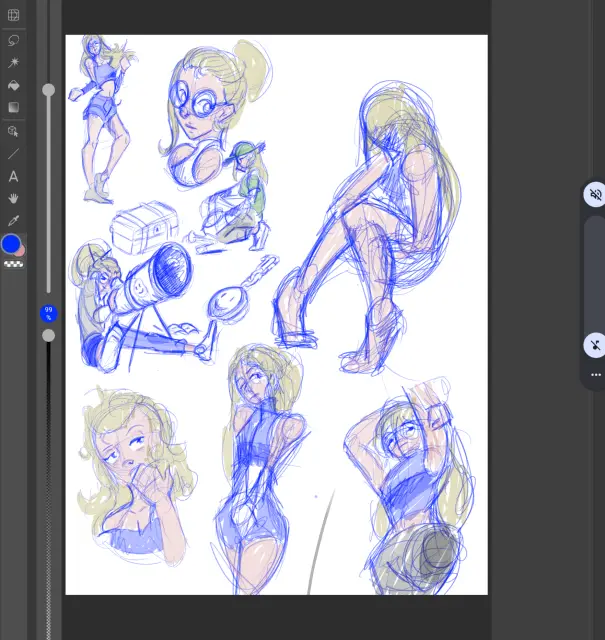Choose the paint bucket Fill tool
This screenshot has width=605, height=640.
coord(13,85)
